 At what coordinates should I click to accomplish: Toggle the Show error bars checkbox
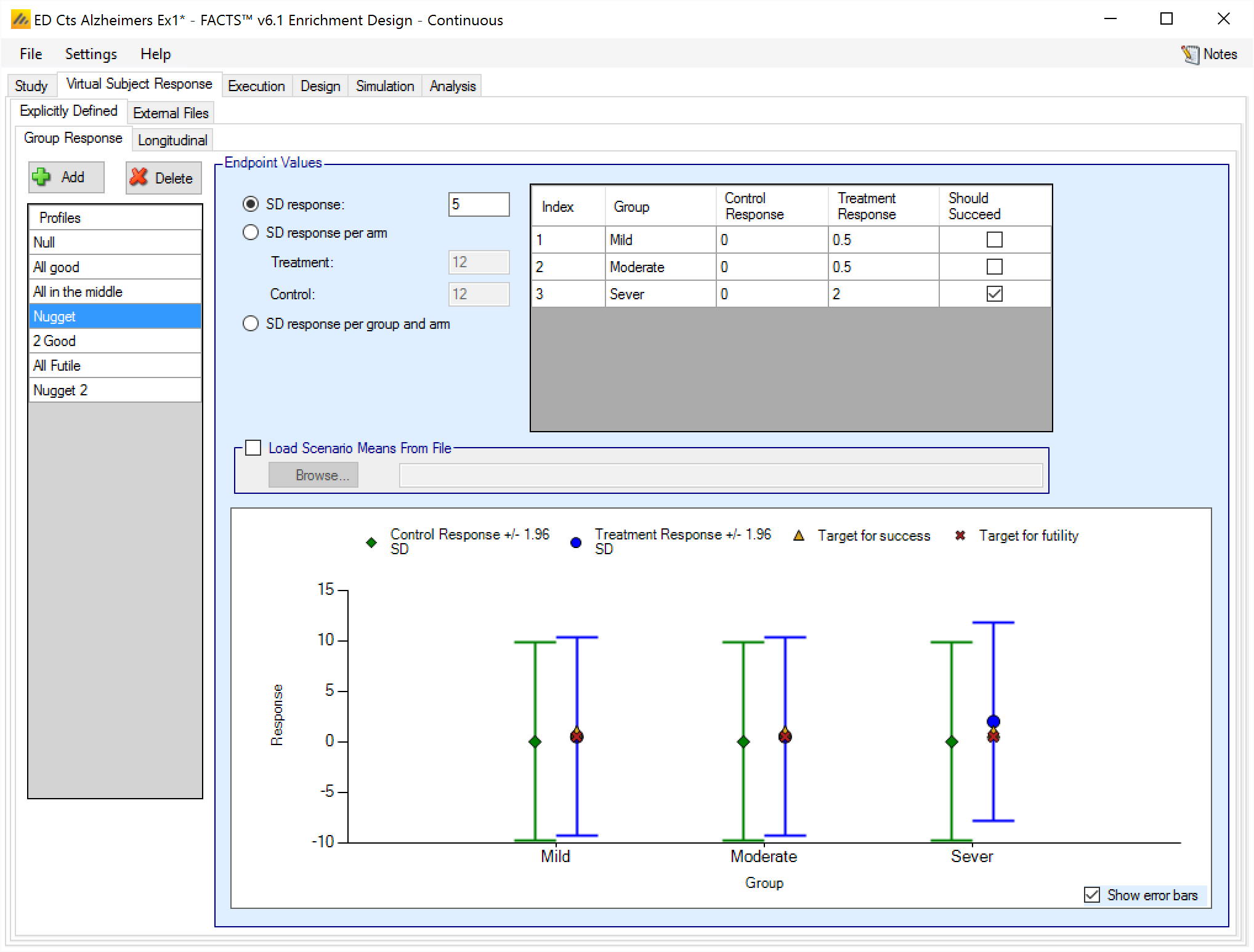1091,895
